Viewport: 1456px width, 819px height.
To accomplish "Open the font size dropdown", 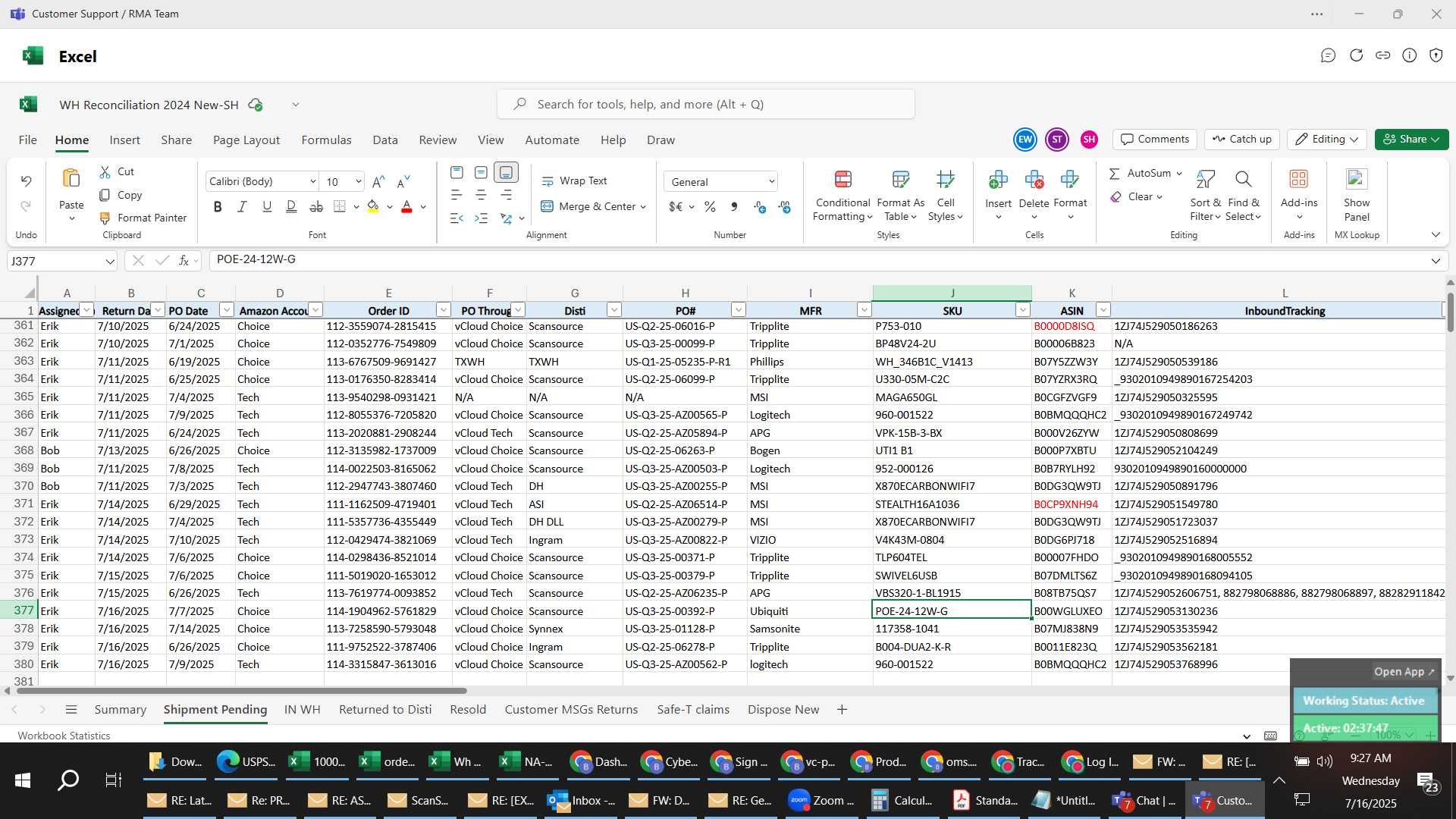I will (358, 182).
